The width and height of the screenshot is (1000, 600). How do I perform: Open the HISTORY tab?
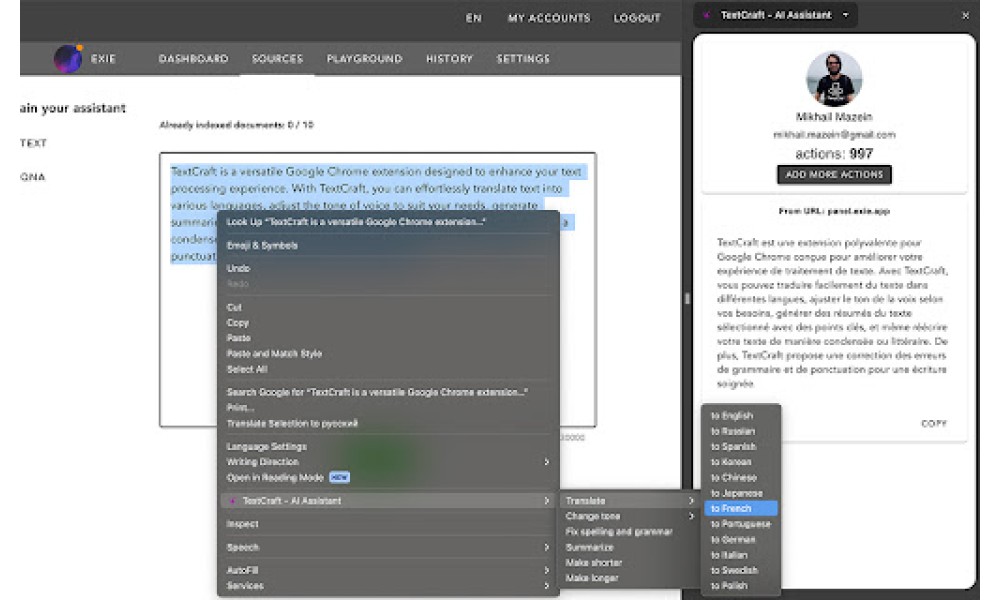point(449,59)
